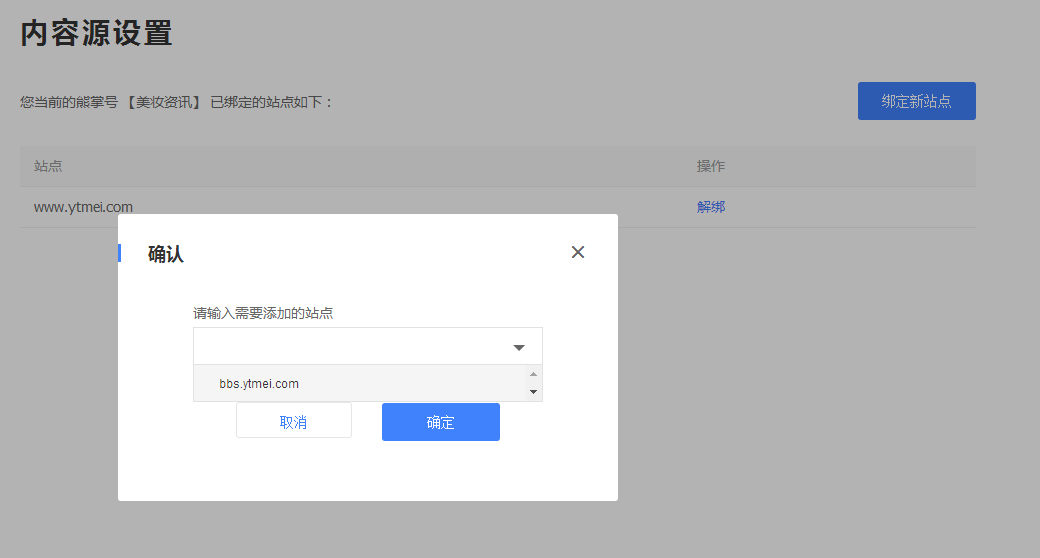The width and height of the screenshot is (1040, 558).
Task: Click the 确认 dialog title
Action: point(165,253)
